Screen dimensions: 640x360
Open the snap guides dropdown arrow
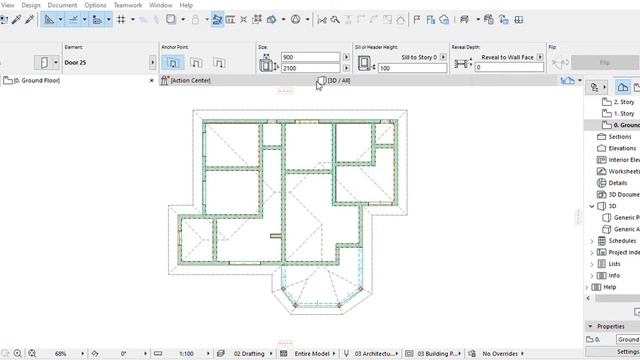tap(84, 20)
